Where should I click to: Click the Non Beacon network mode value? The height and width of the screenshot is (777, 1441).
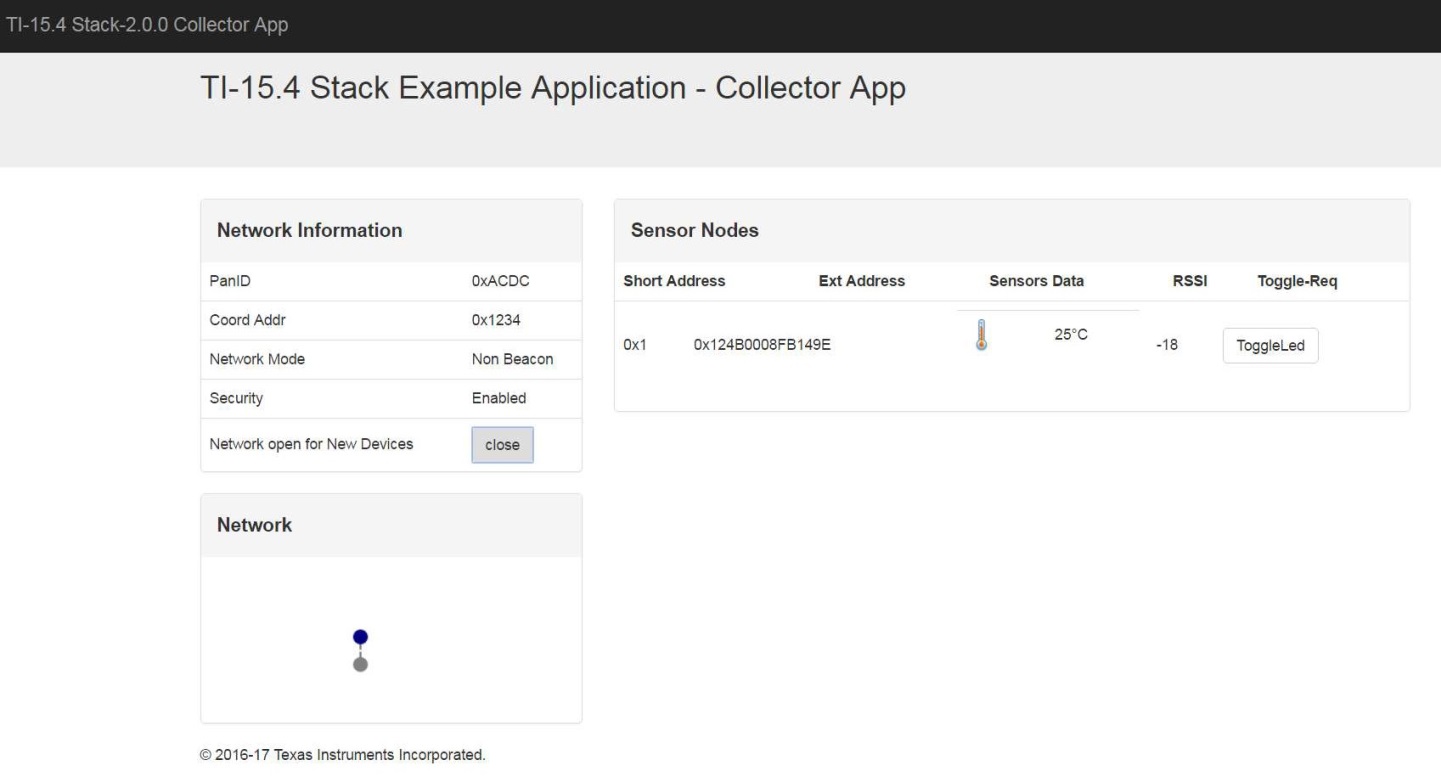[x=512, y=360]
